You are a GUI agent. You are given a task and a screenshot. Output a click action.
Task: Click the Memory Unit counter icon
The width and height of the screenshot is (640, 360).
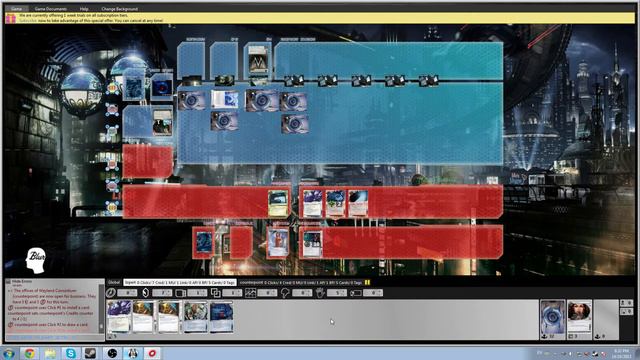point(180,293)
